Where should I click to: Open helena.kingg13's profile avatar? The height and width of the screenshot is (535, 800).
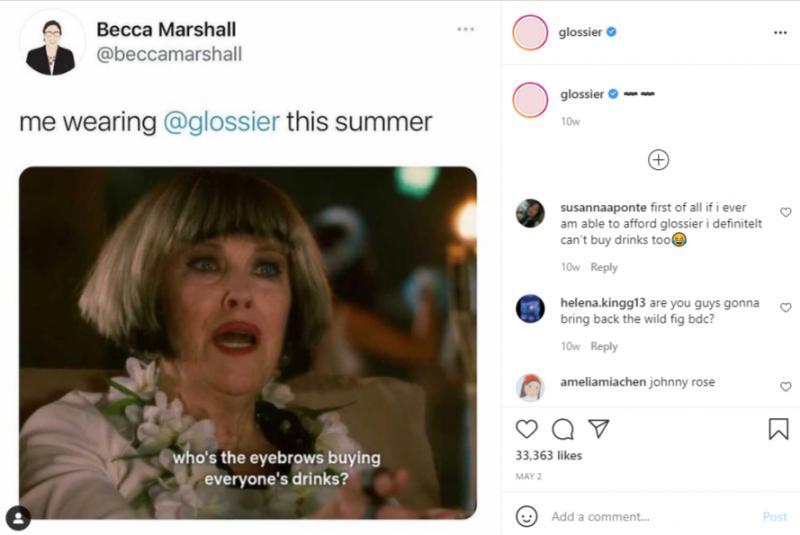530,309
